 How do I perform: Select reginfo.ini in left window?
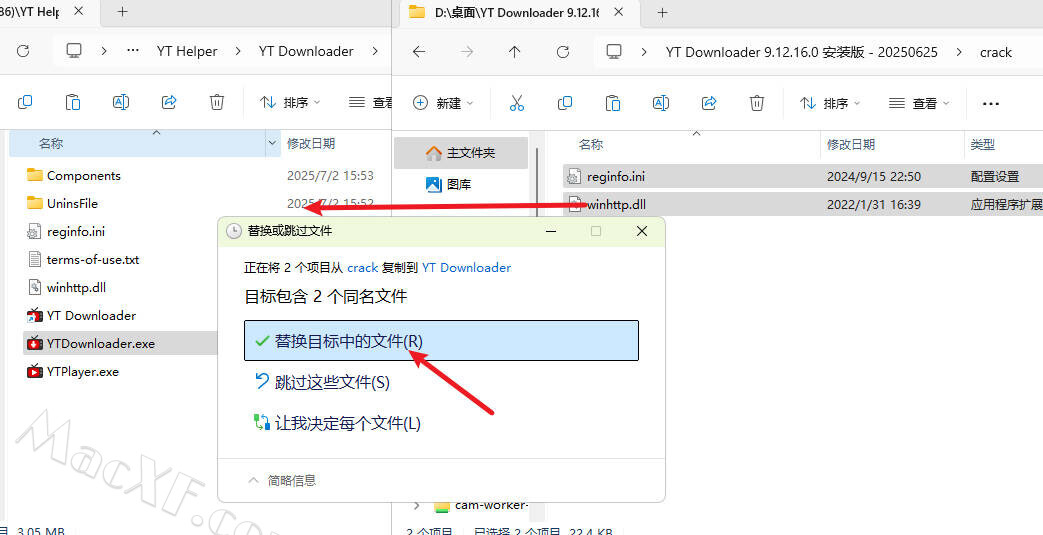pyautogui.click(x=75, y=232)
